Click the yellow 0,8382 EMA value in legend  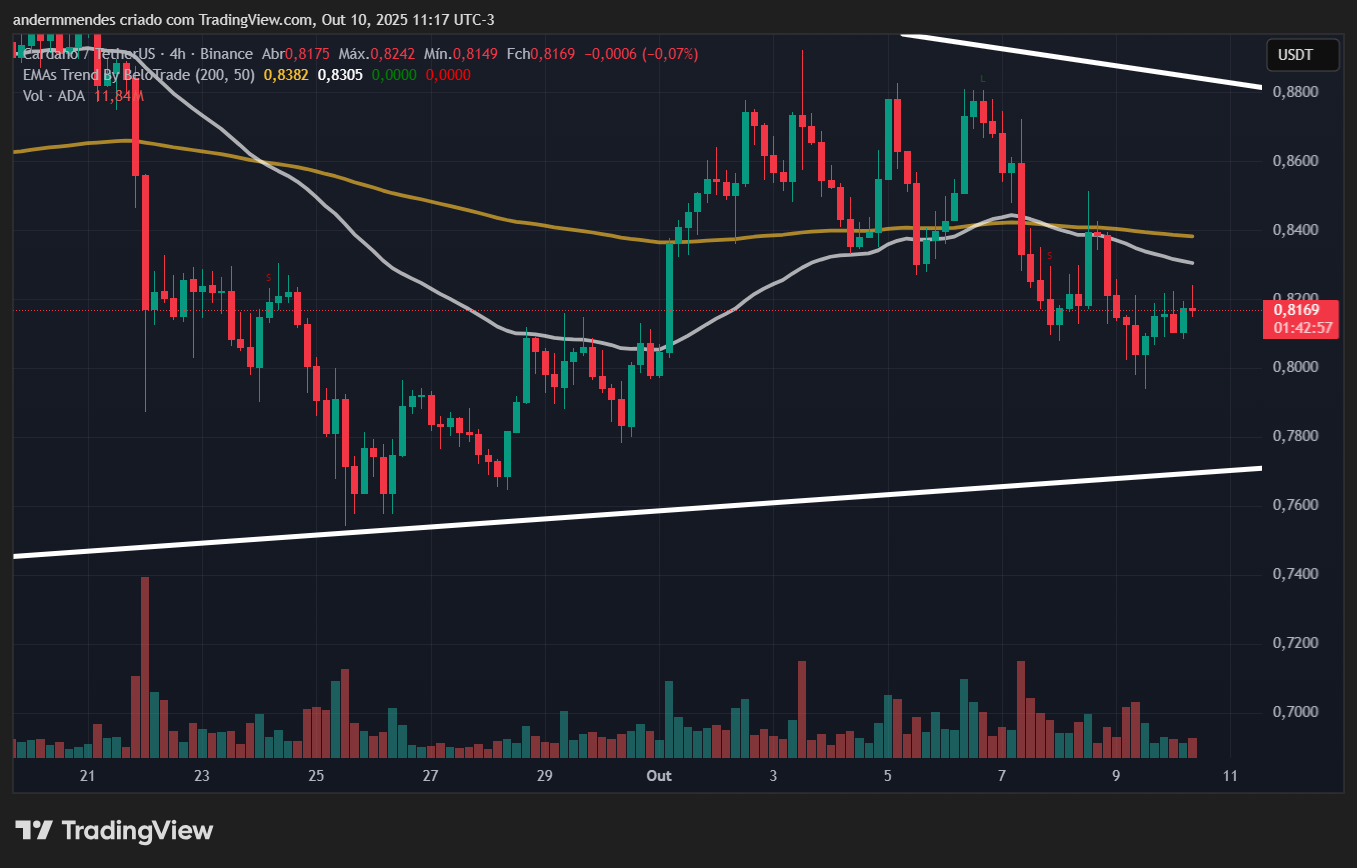pos(286,75)
